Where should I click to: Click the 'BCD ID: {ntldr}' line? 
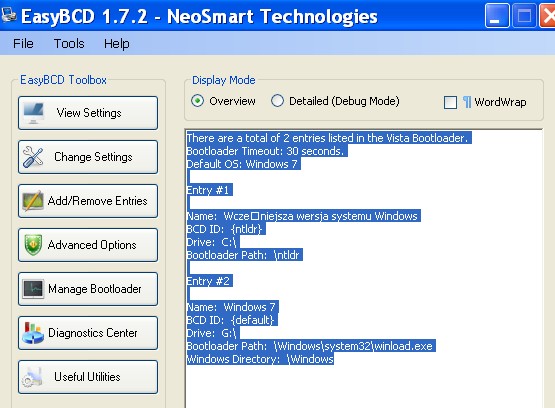(226, 229)
